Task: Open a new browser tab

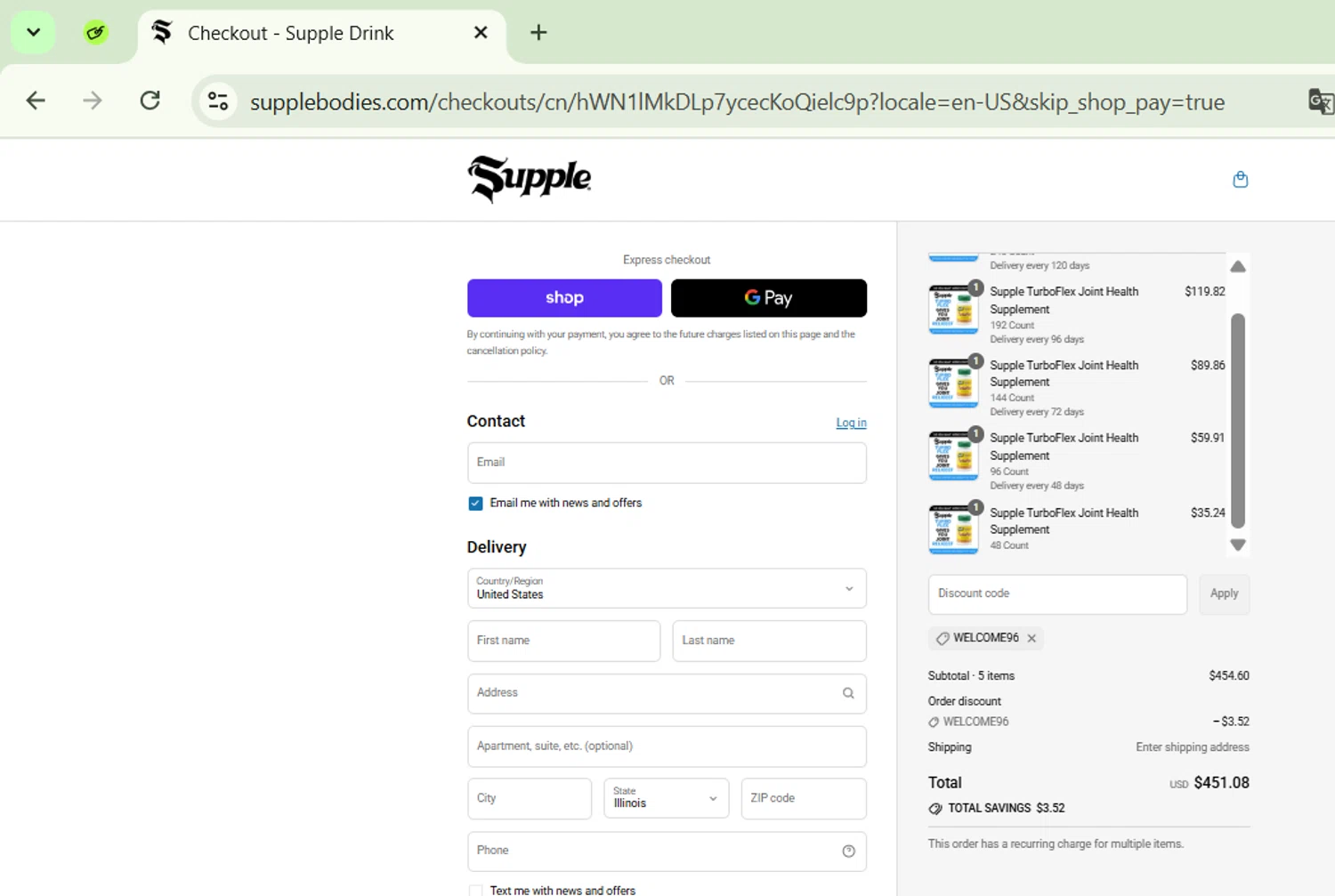Action: [538, 33]
